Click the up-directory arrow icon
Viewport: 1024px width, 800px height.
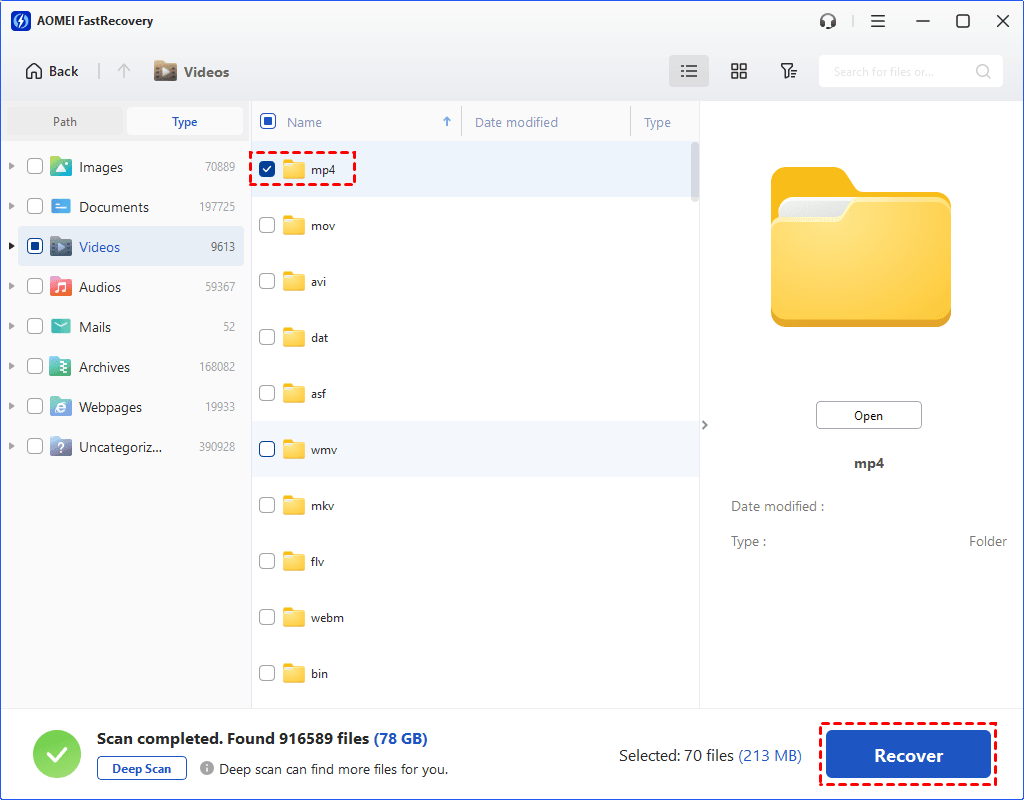tap(124, 71)
